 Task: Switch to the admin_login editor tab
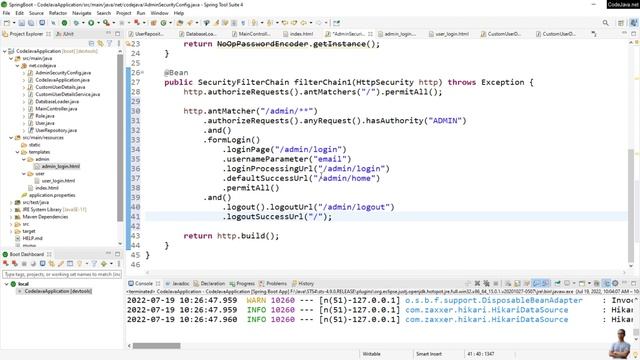click(397, 34)
